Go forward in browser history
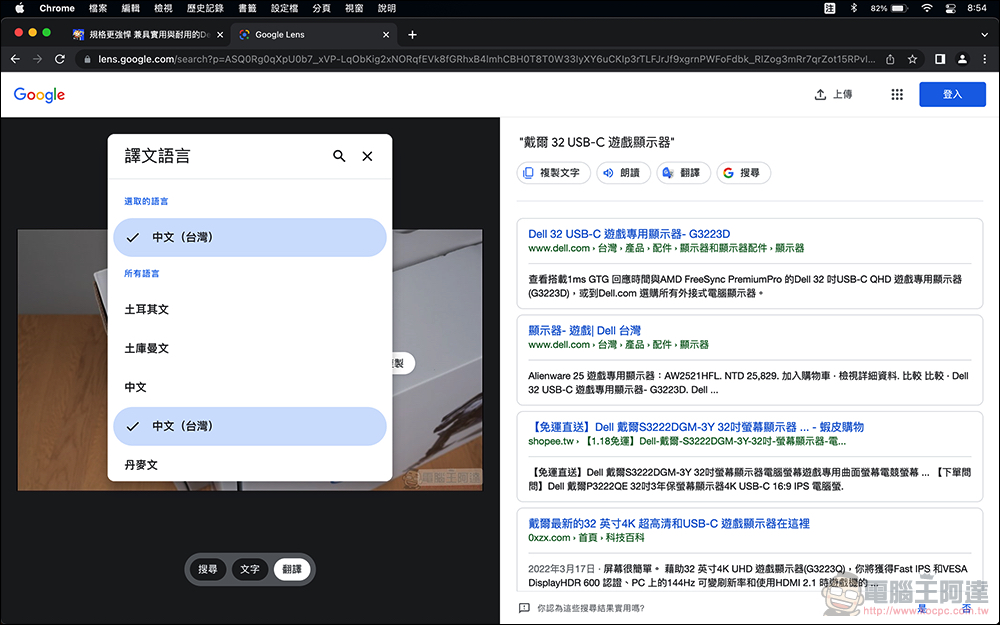The height and width of the screenshot is (625, 1000). [38, 59]
